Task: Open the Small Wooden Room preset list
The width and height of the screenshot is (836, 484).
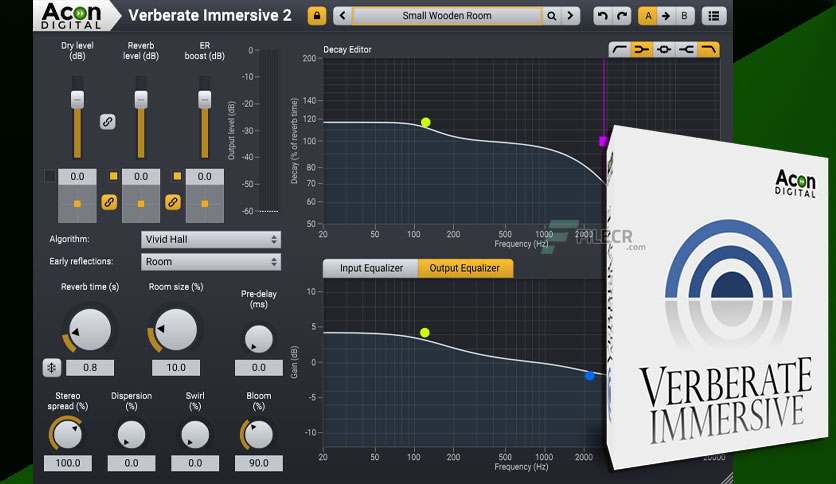Action: point(447,16)
